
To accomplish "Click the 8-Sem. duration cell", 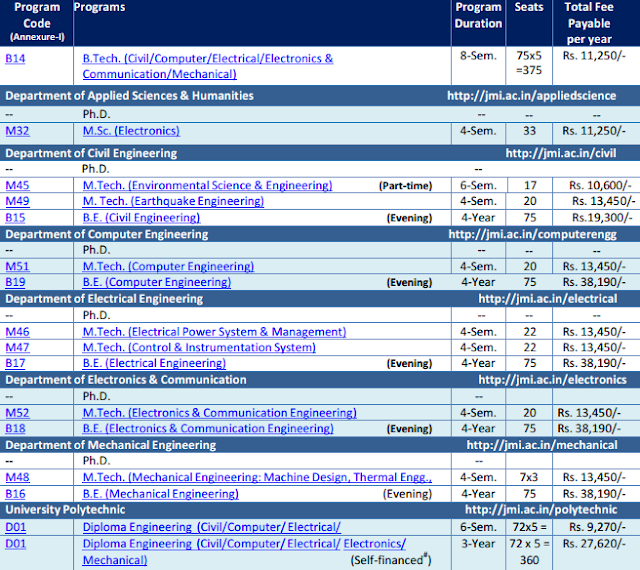I will pos(478,56).
